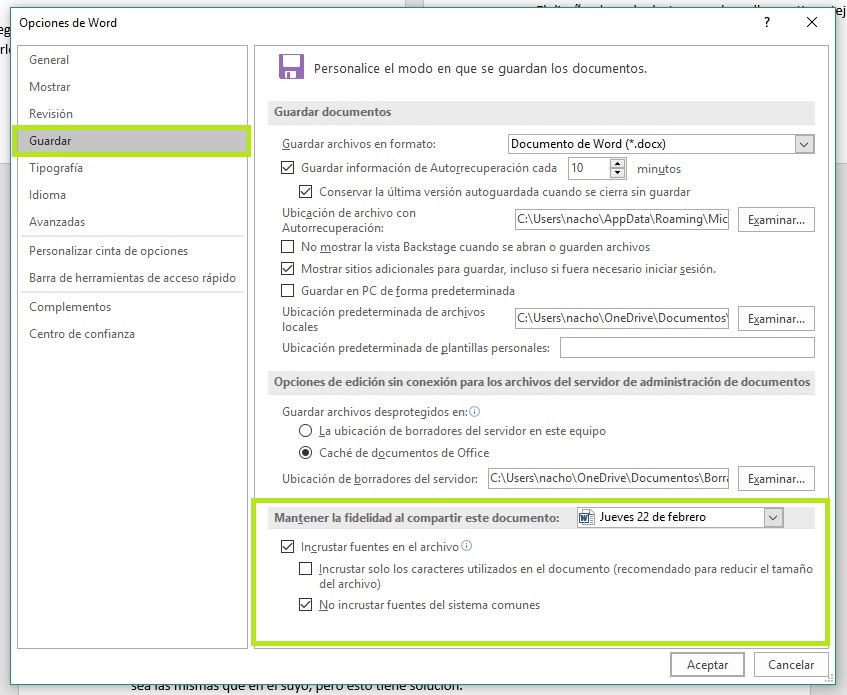Open the Revisión options category
847x695 pixels.
point(132,114)
